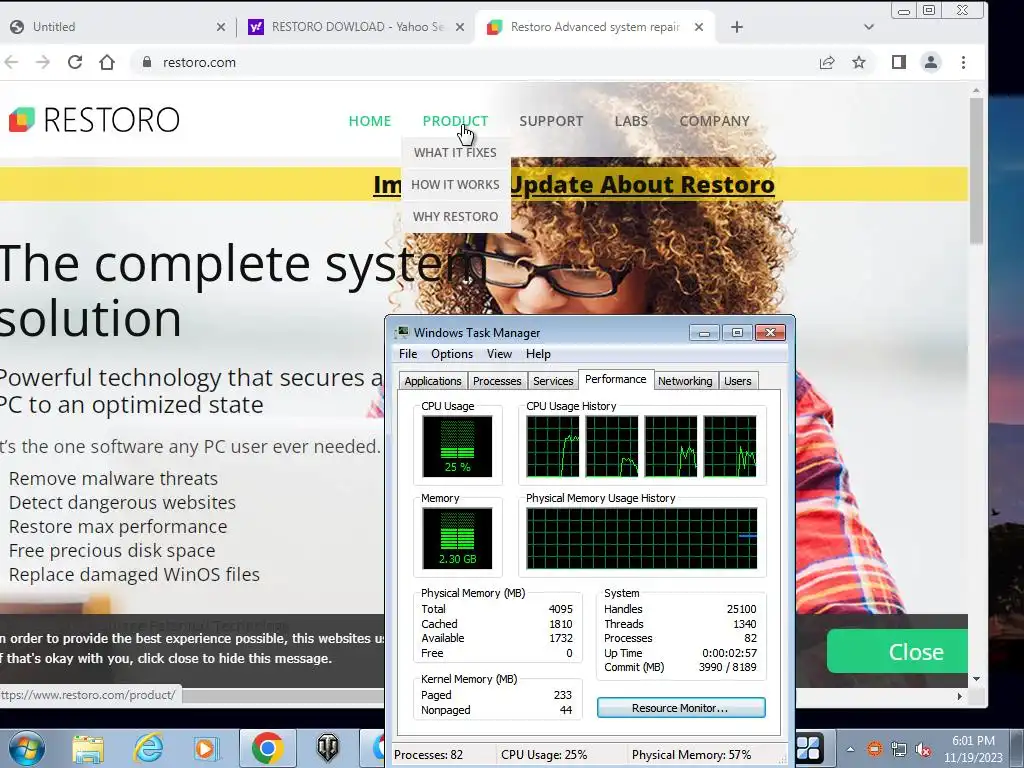Open the orange tray notification icon

point(875,749)
